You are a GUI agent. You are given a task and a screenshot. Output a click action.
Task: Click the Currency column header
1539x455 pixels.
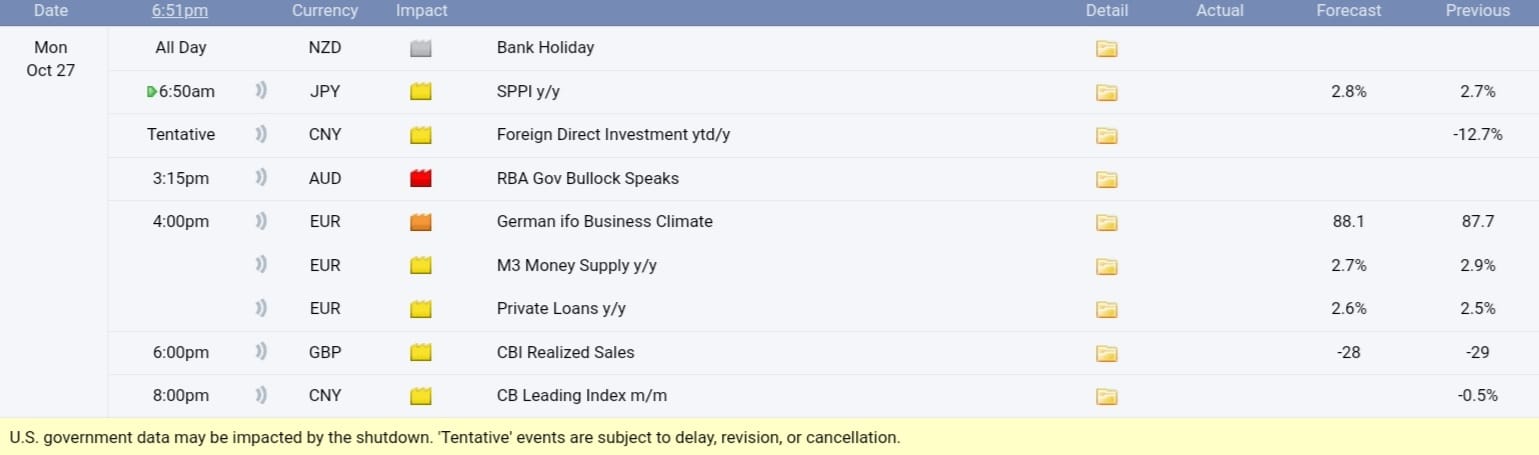[325, 11]
